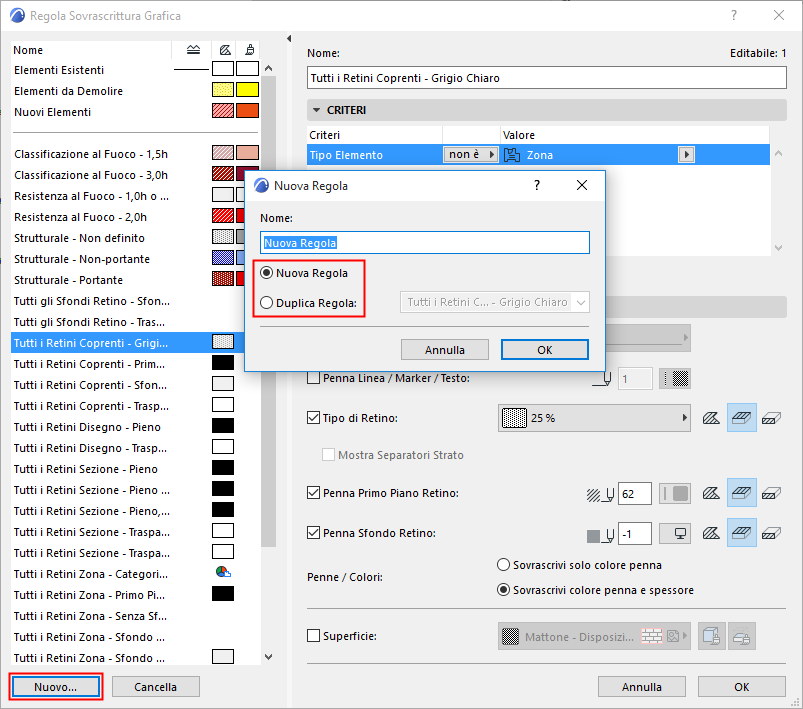Select 'Elementi Esistenti' rule

[59, 70]
